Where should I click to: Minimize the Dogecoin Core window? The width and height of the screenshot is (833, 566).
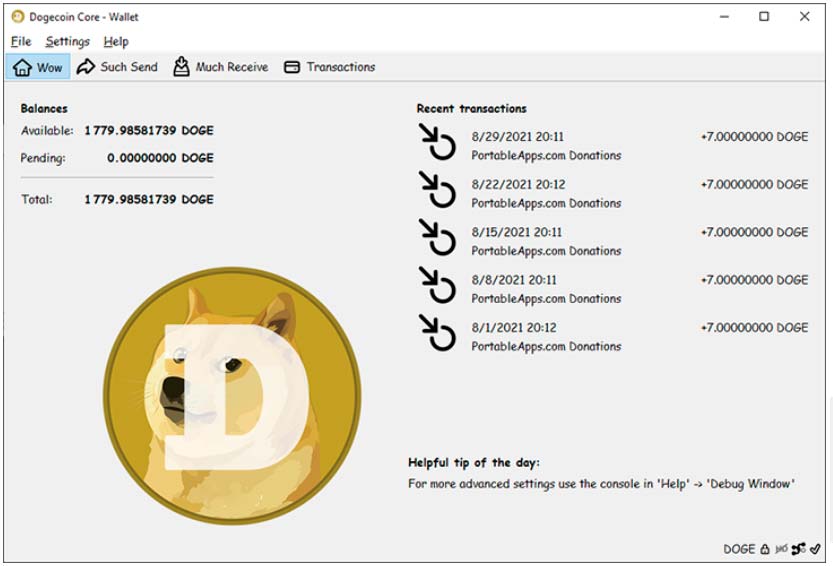tap(724, 17)
